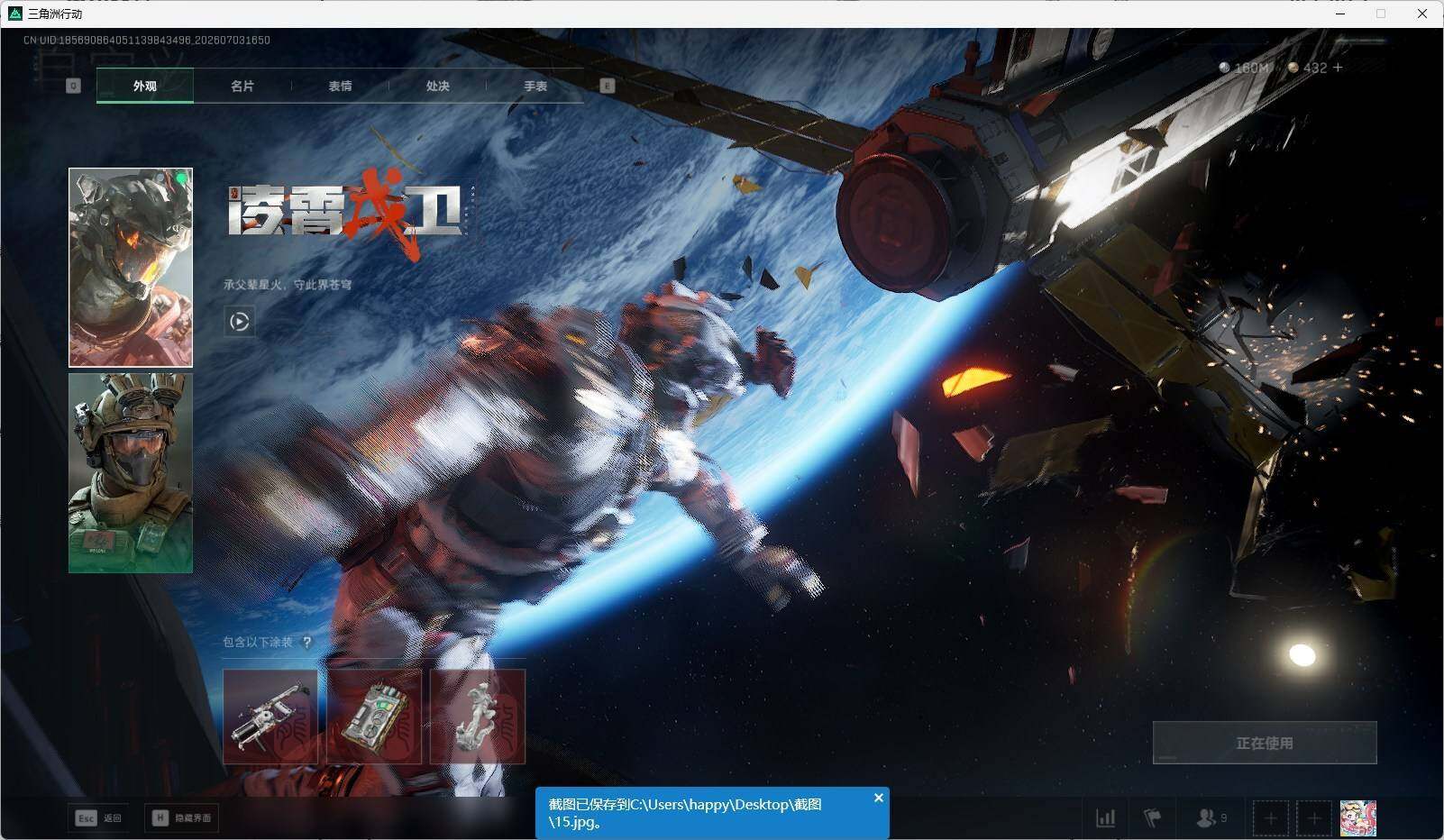This screenshot has width=1444, height=840.
Task: Switch to the 外观 tab
Action: (144, 86)
